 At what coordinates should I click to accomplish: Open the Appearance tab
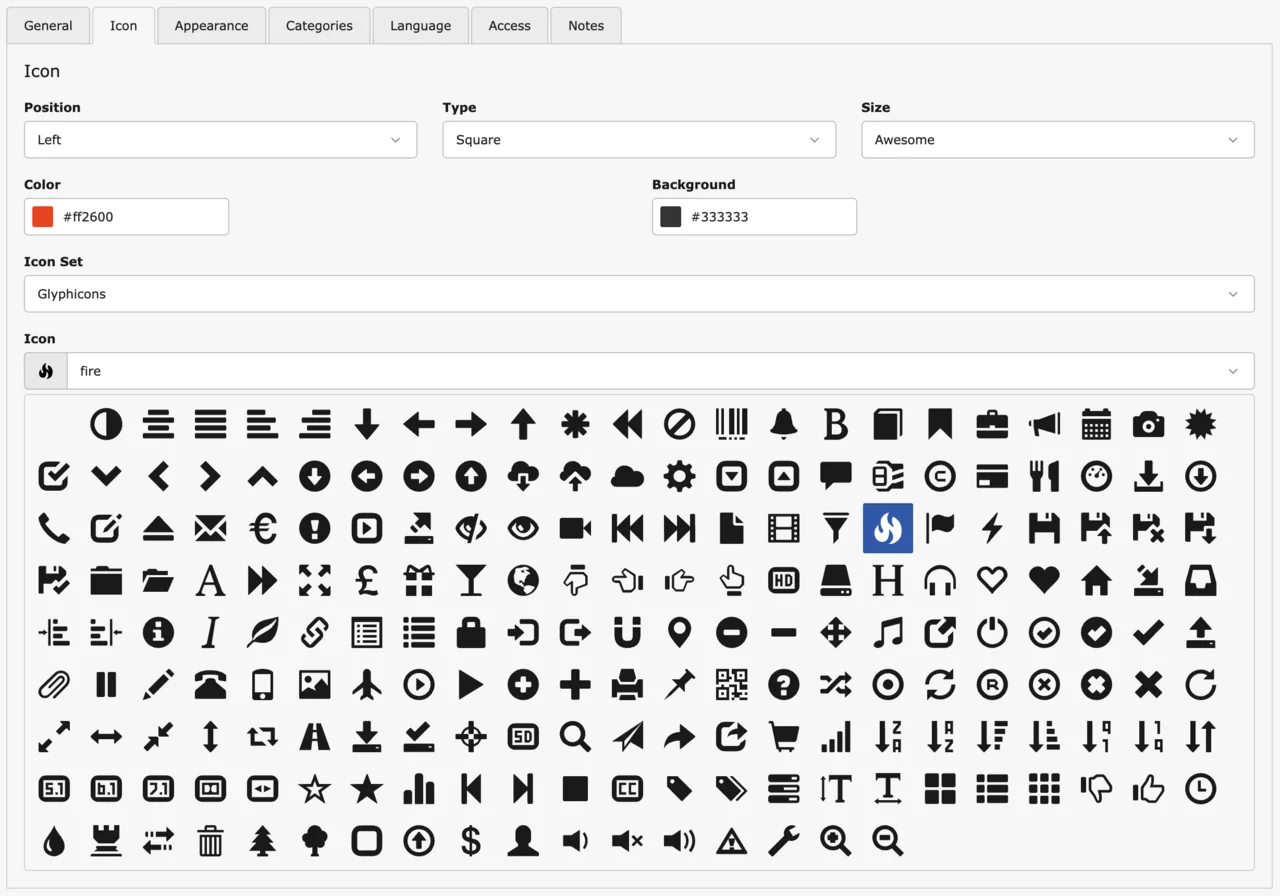(211, 26)
